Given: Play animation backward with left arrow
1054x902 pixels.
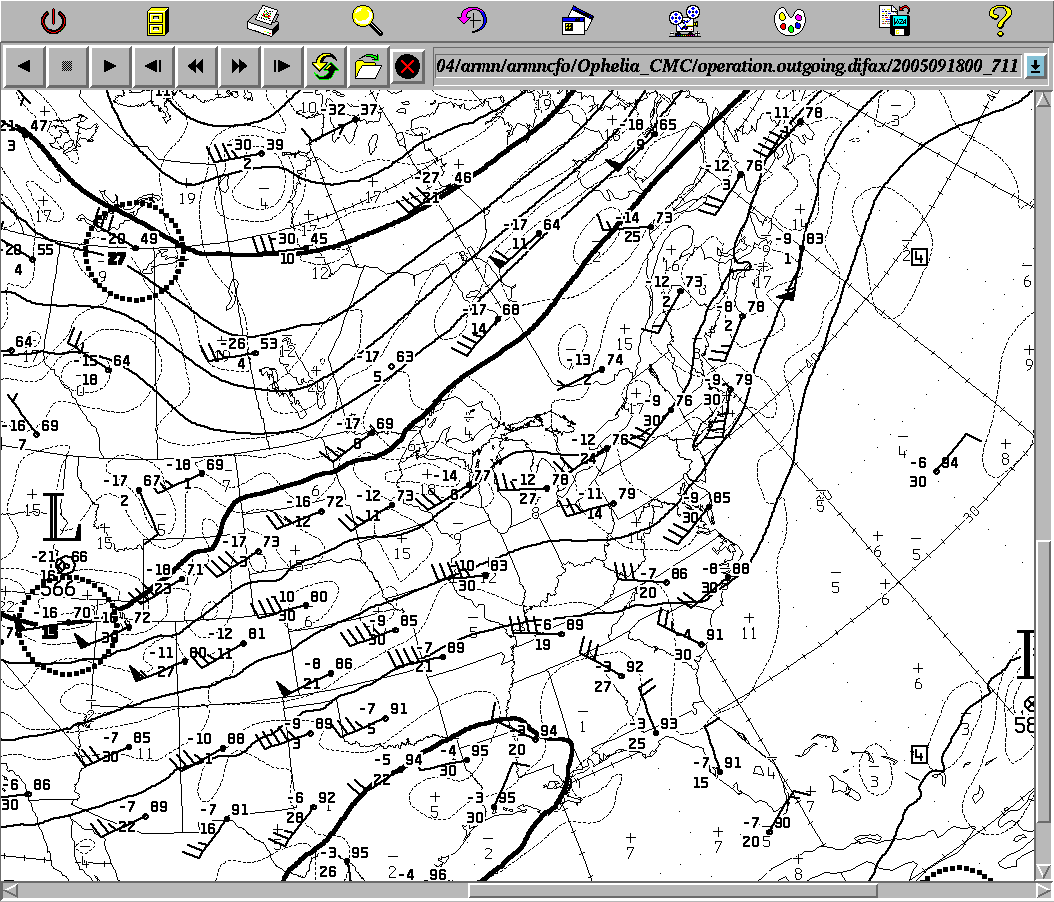Looking at the screenshot, I should coord(25,67).
